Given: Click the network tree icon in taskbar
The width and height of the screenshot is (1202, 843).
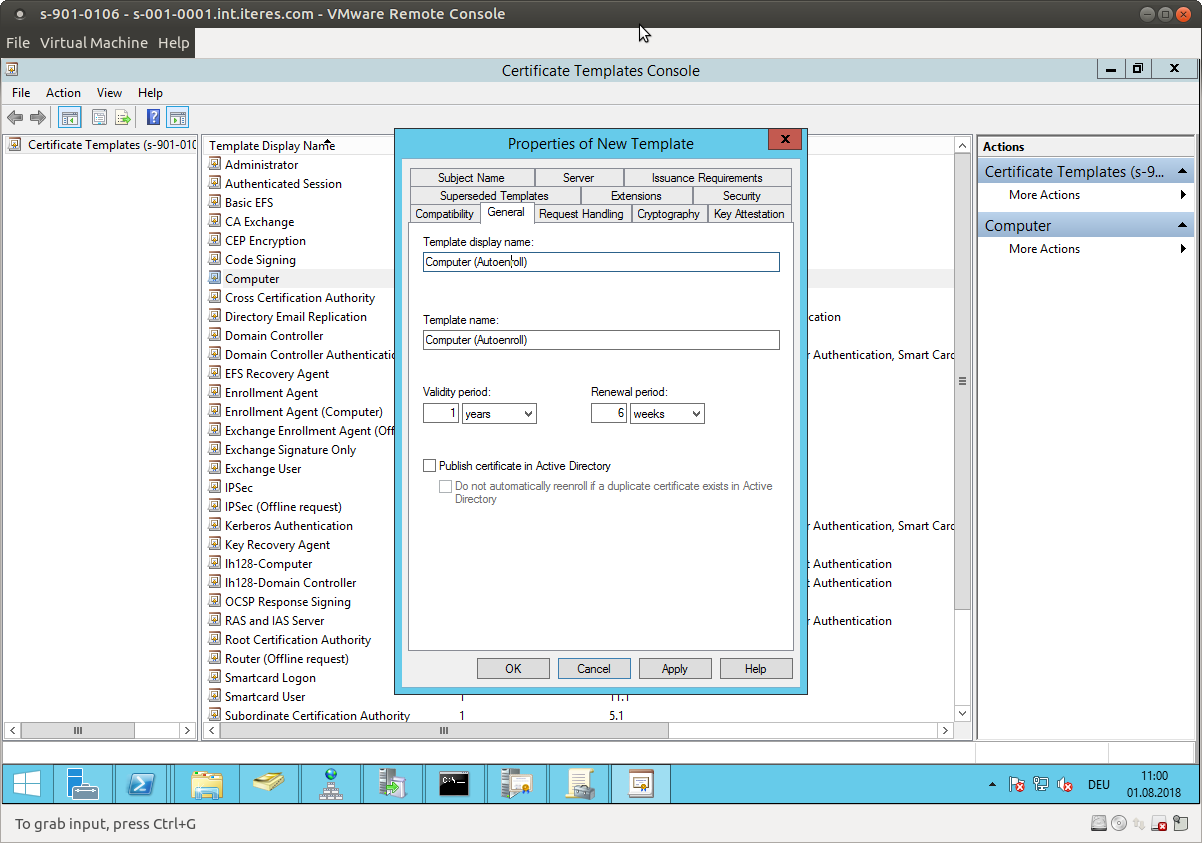Looking at the screenshot, I should point(331,784).
